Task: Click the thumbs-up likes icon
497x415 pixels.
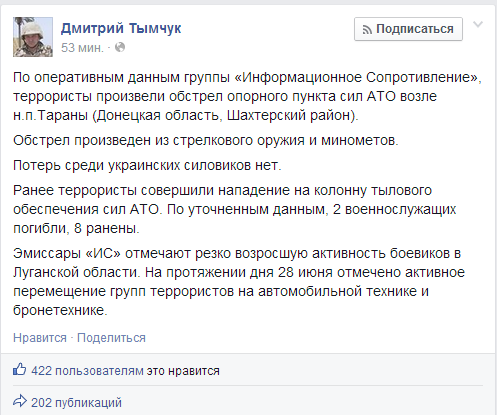Action: click(x=19, y=370)
